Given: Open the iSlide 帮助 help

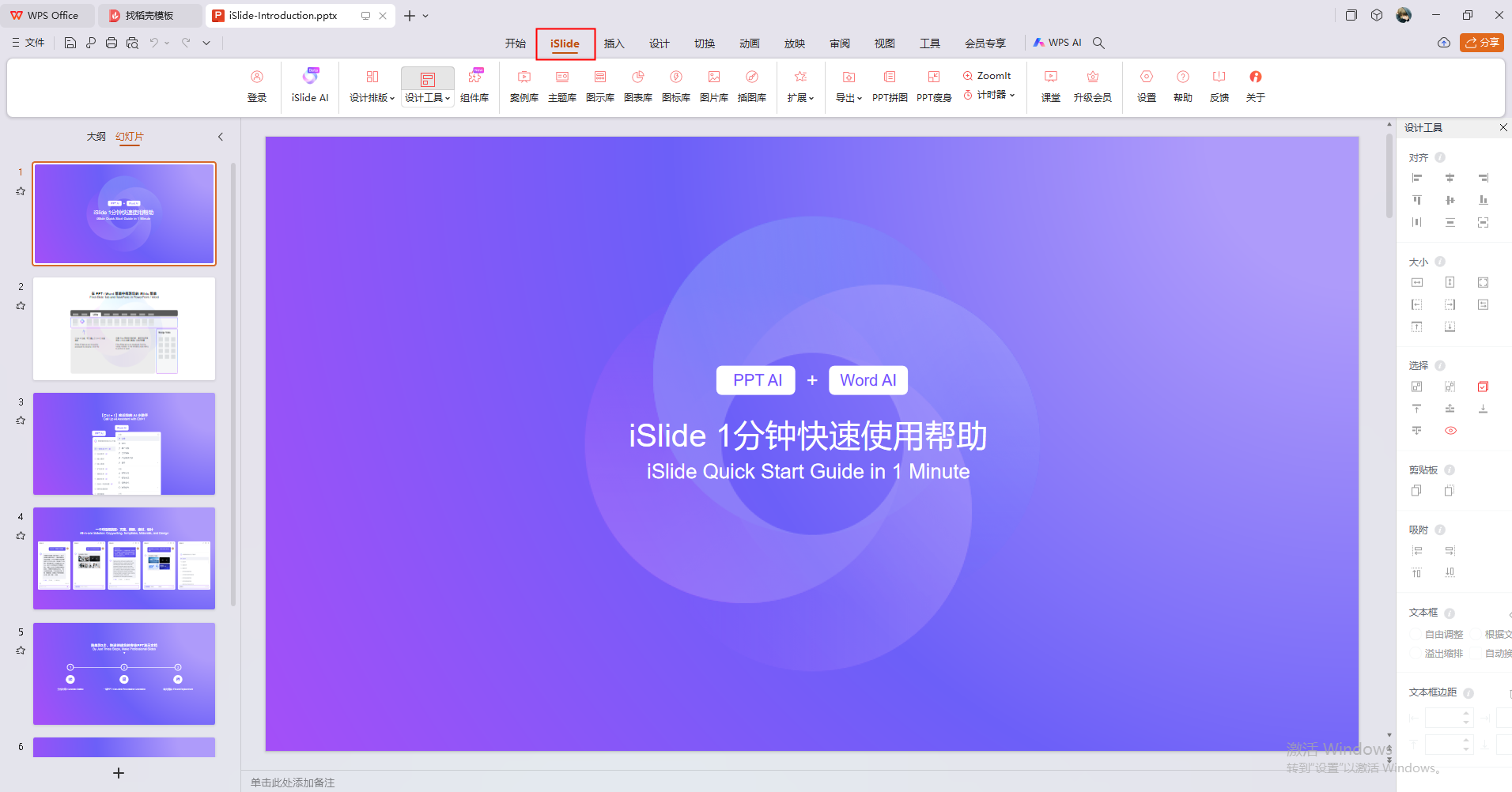Looking at the screenshot, I should (1183, 86).
